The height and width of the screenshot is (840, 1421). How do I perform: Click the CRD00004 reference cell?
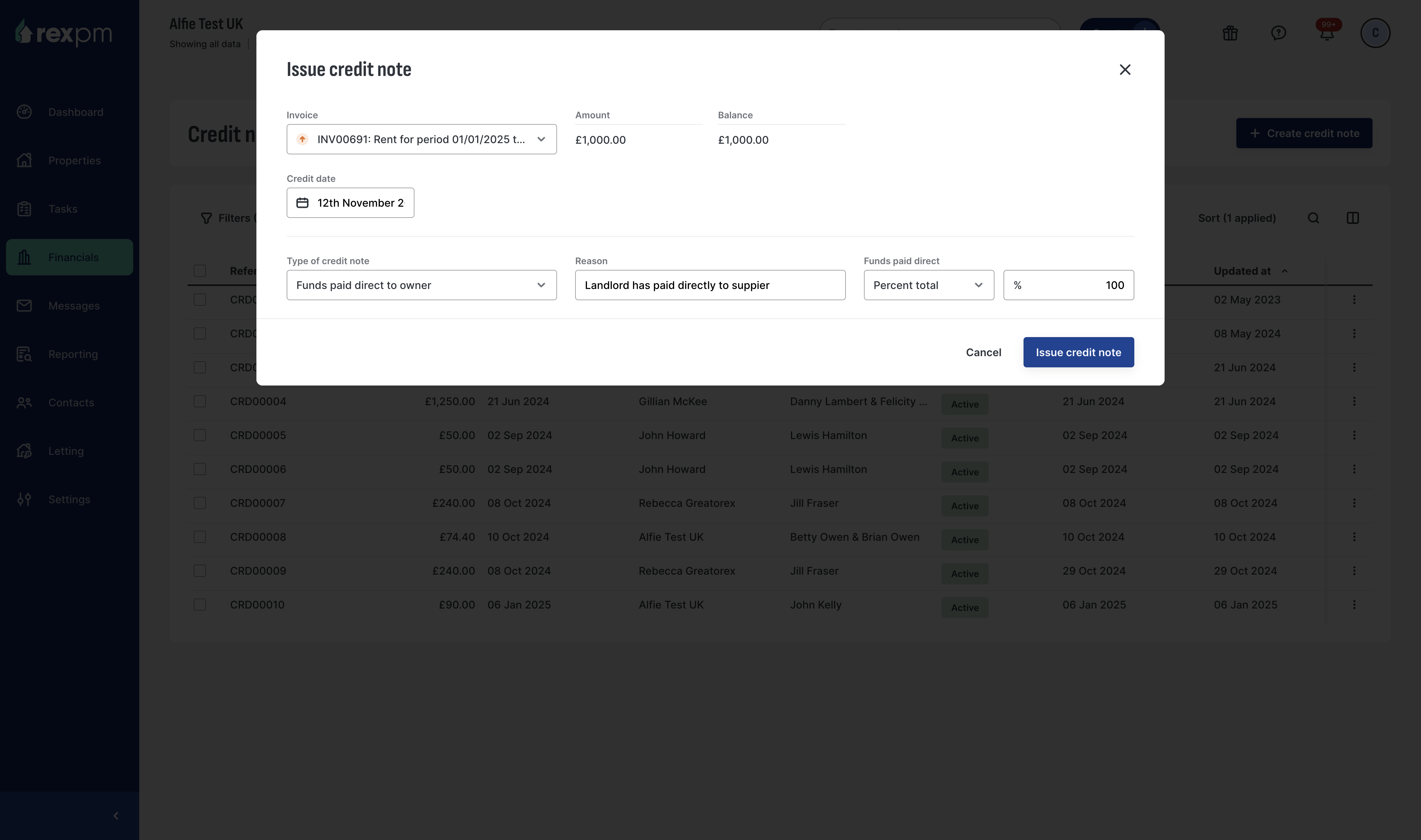click(258, 401)
